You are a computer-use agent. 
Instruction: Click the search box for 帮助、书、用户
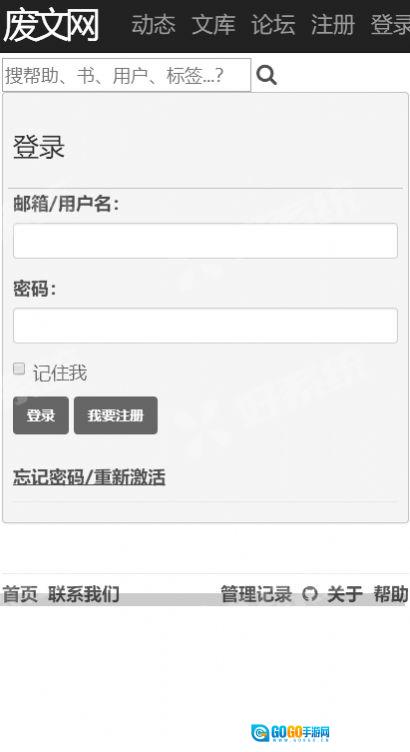click(127, 75)
